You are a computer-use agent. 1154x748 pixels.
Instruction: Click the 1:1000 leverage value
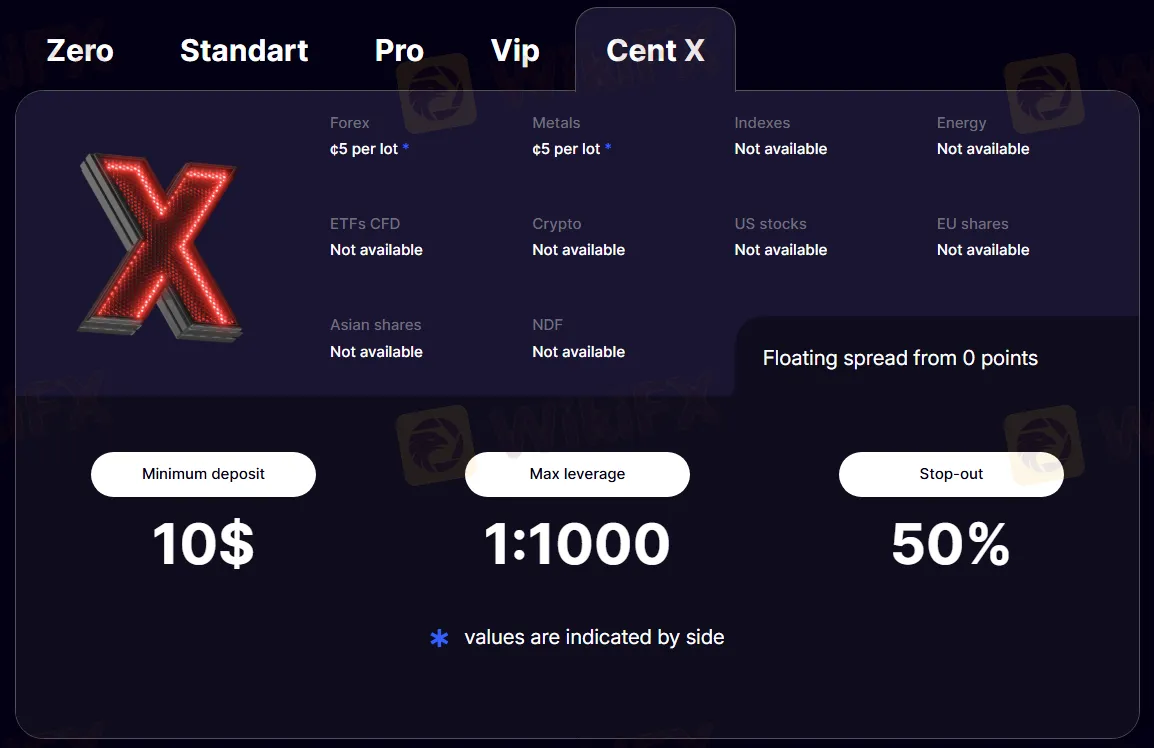coord(577,545)
